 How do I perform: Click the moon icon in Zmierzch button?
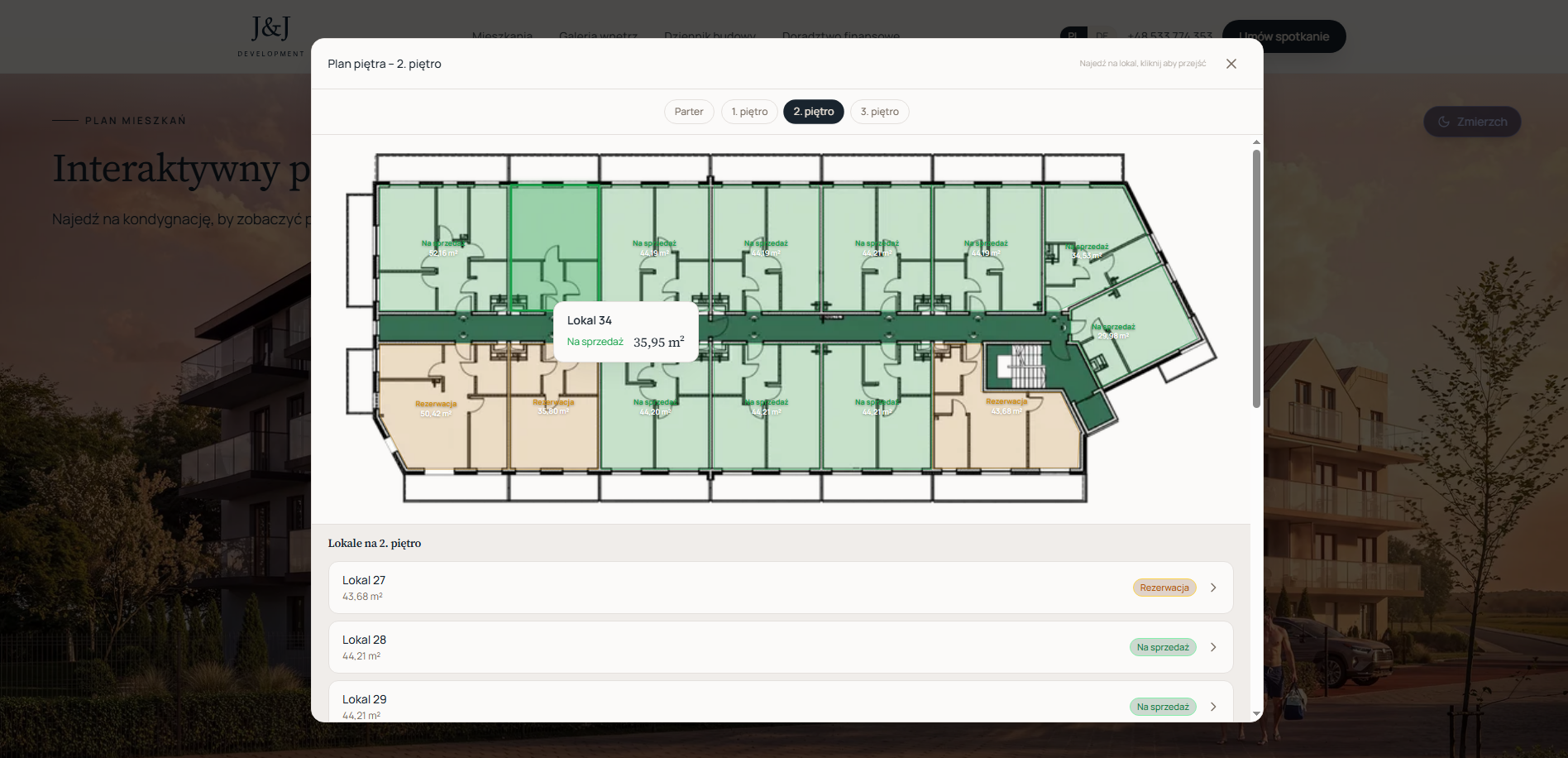(x=1444, y=122)
